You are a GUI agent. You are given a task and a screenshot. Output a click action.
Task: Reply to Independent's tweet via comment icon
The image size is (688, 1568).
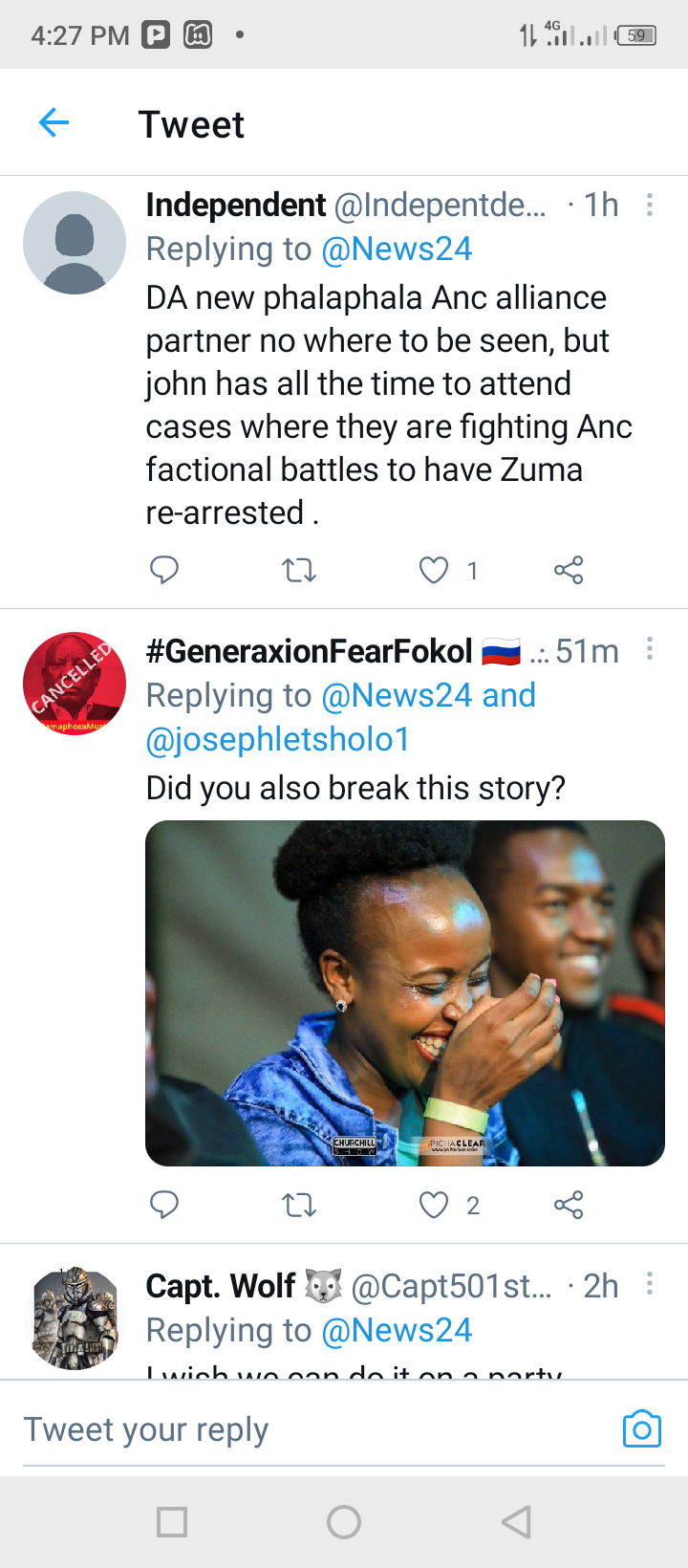(164, 570)
